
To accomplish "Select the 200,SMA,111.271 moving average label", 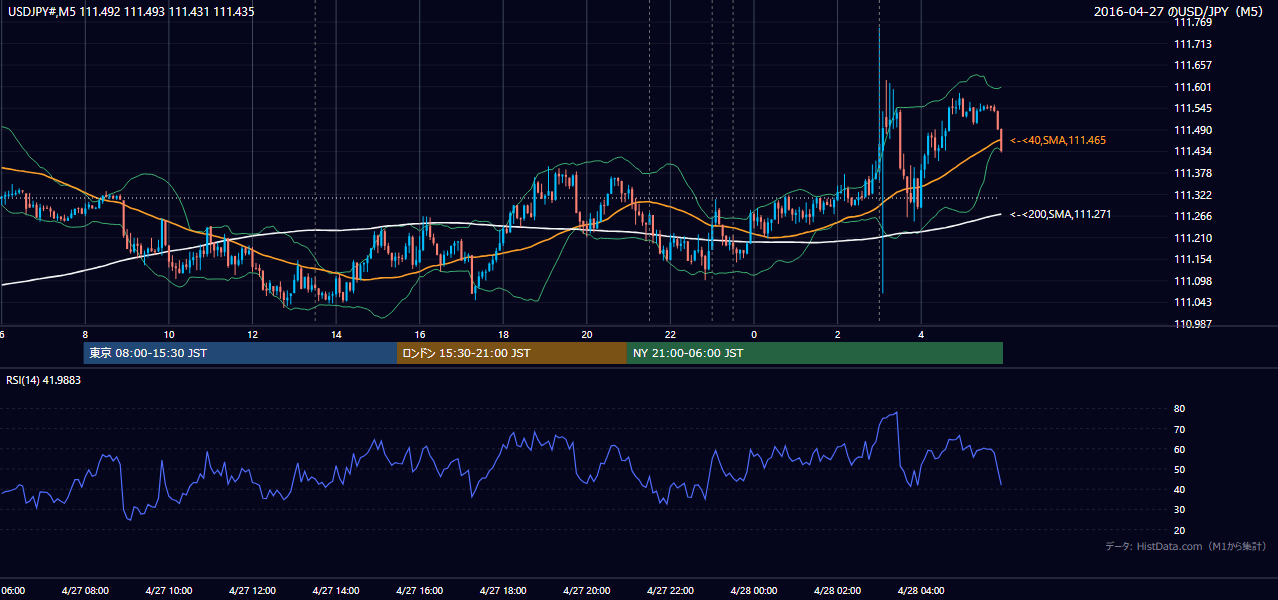I will tap(1061, 214).
